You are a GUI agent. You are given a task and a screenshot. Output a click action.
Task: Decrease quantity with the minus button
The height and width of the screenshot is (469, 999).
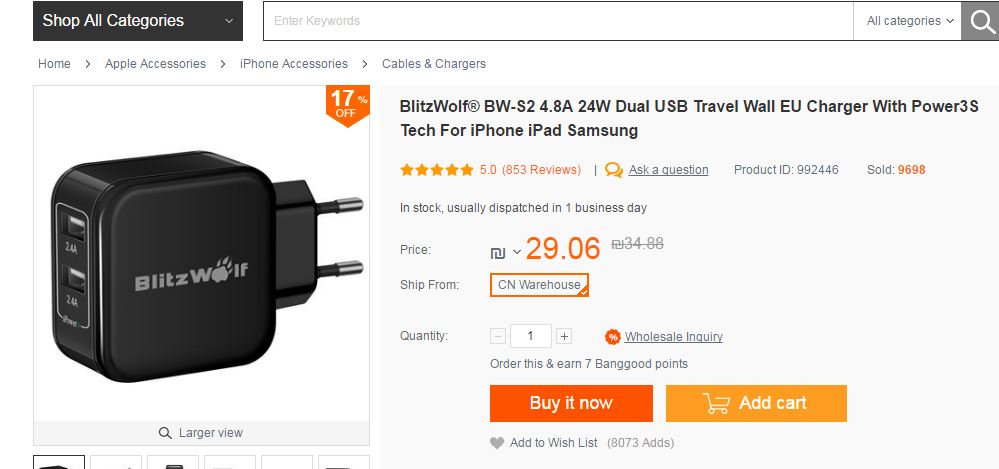click(498, 336)
